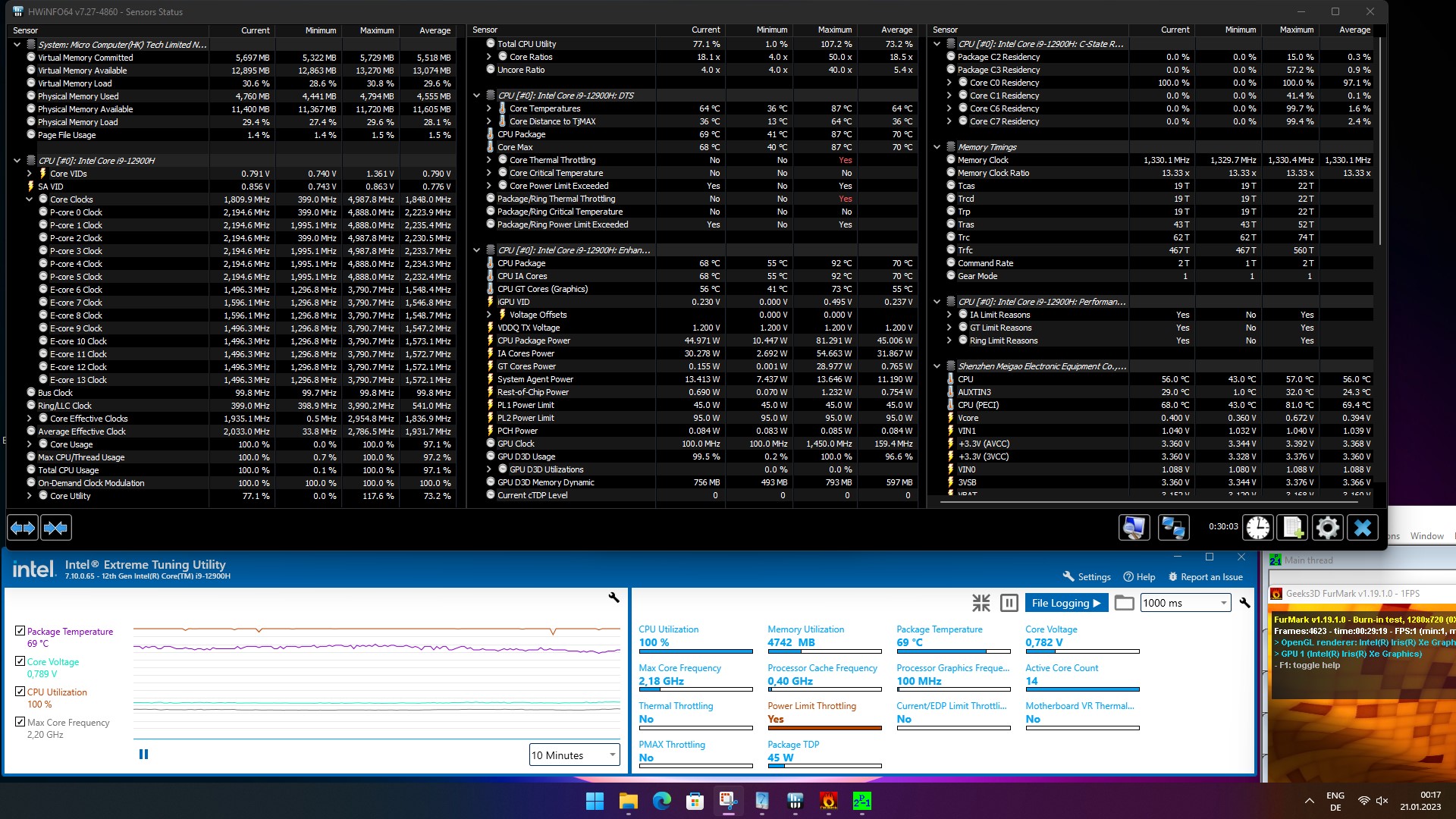The width and height of the screenshot is (1456, 819).
Task: Uncheck Core Voltage graph checkbox
Action: tap(20, 661)
